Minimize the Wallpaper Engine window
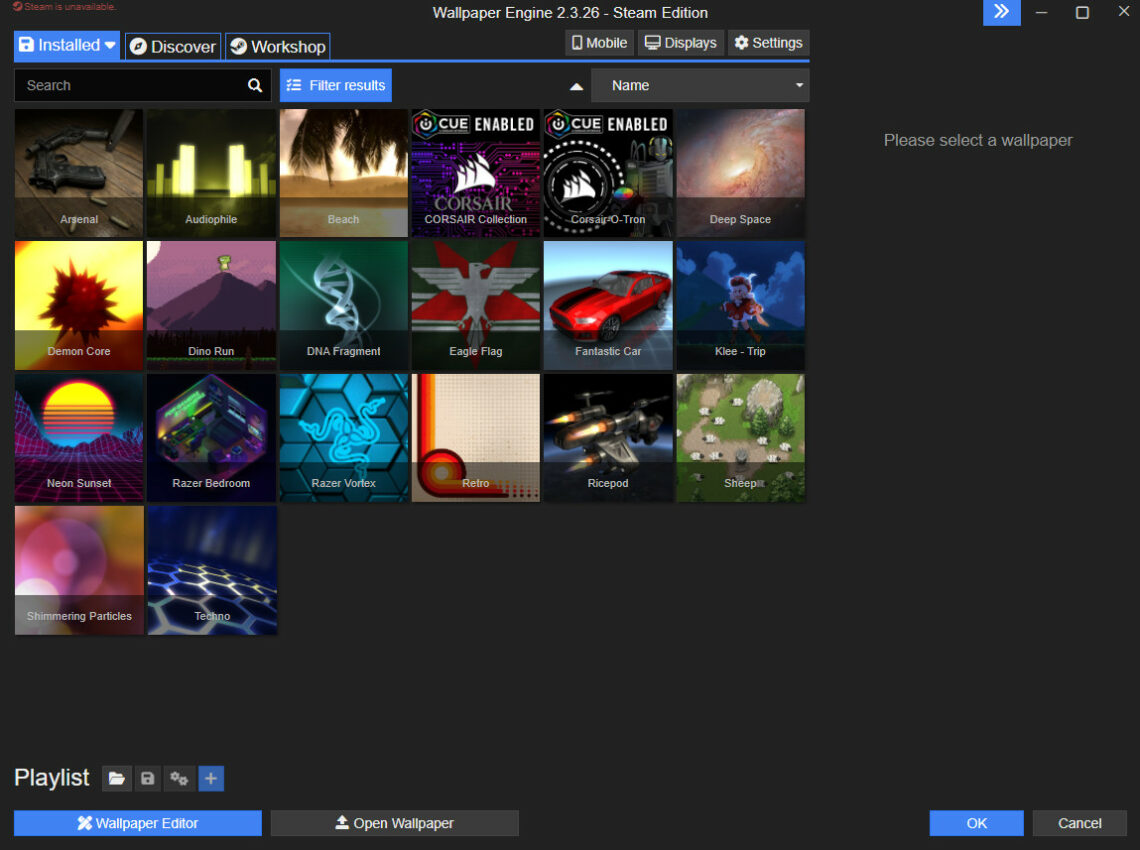Image resolution: width=1140 pixels, height=850 pixels. pos(1042,12)
